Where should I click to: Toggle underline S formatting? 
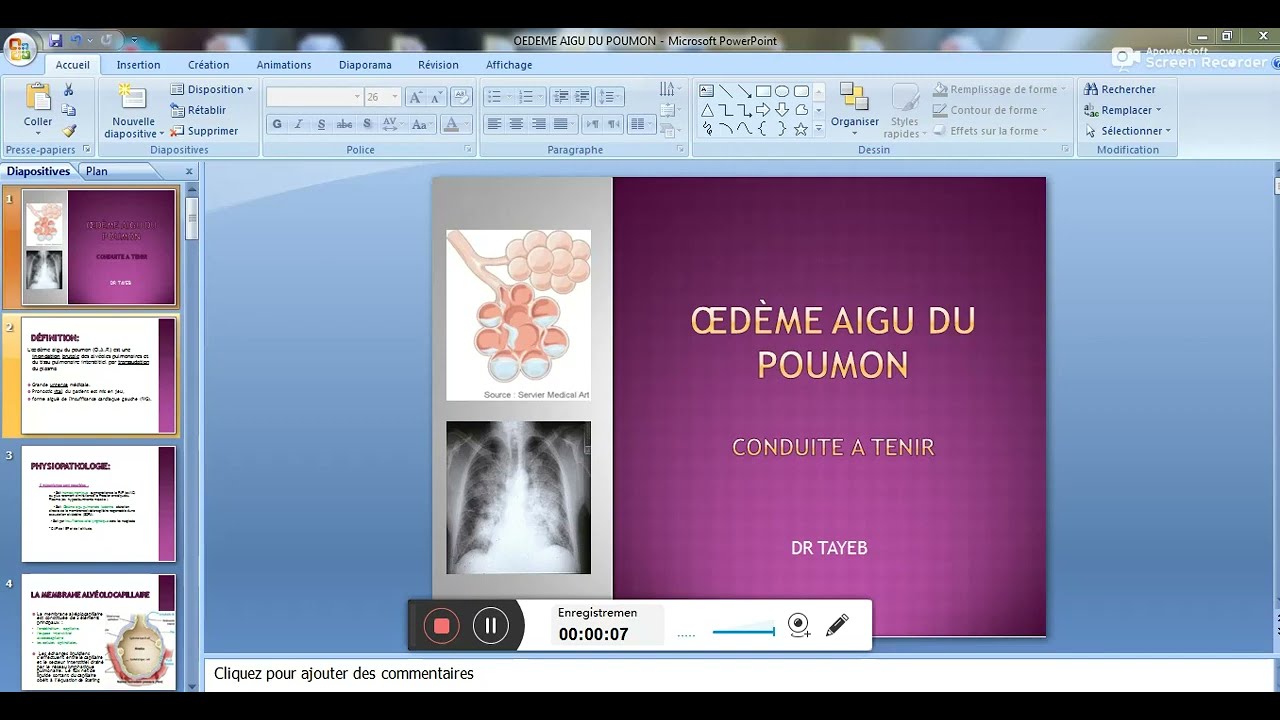point(321,124)
